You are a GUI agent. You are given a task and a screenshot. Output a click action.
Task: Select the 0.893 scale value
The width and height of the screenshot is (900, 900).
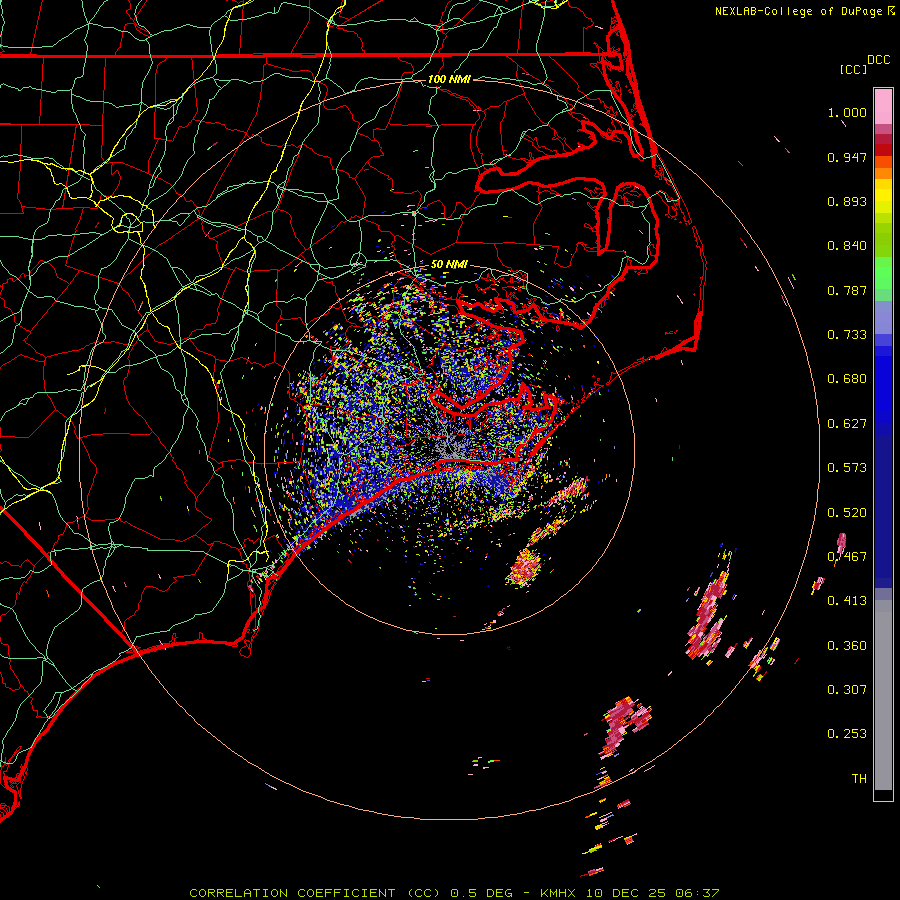tap(847, 201)
